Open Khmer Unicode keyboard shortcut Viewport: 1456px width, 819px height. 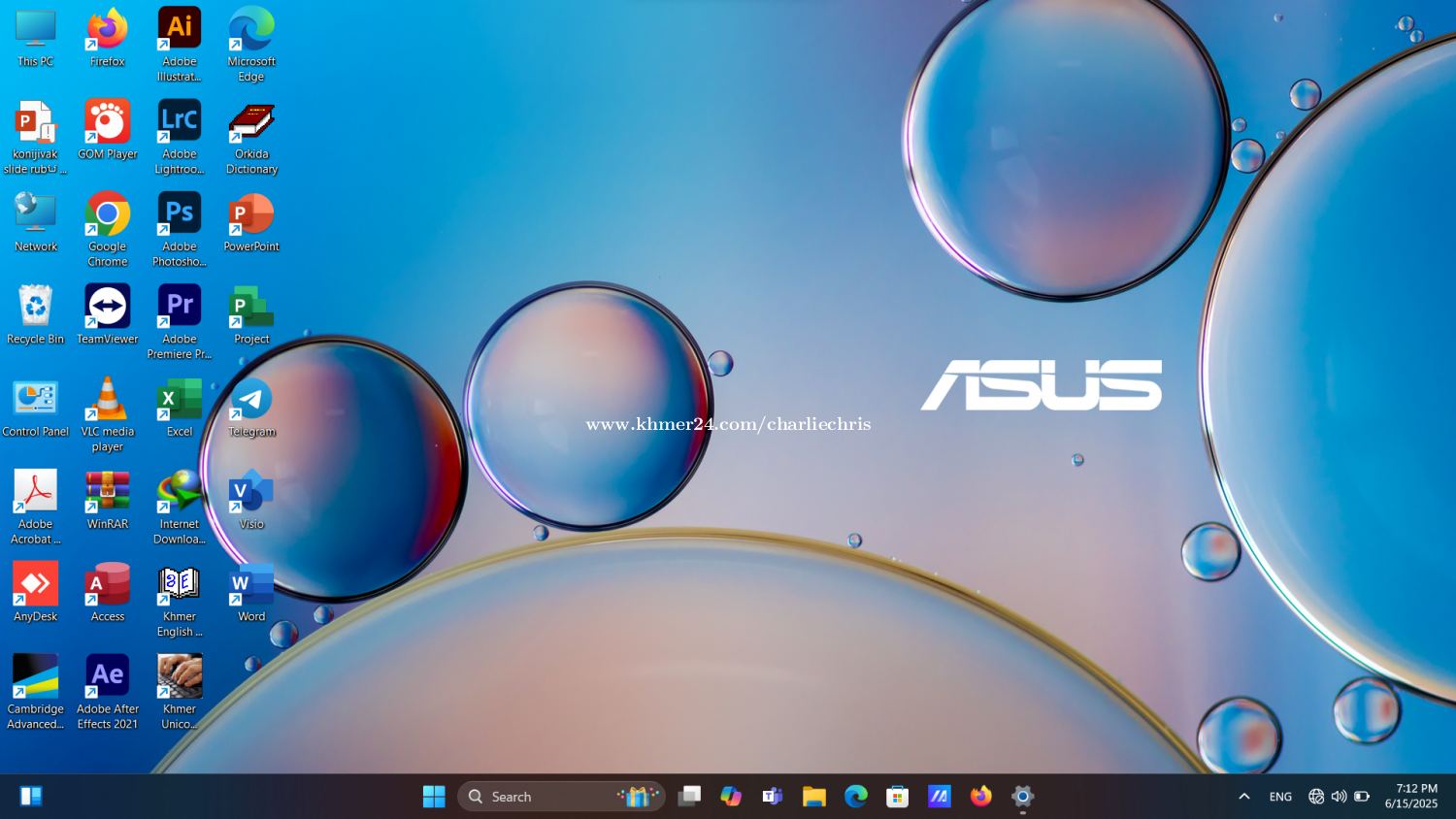pos(180,692)
